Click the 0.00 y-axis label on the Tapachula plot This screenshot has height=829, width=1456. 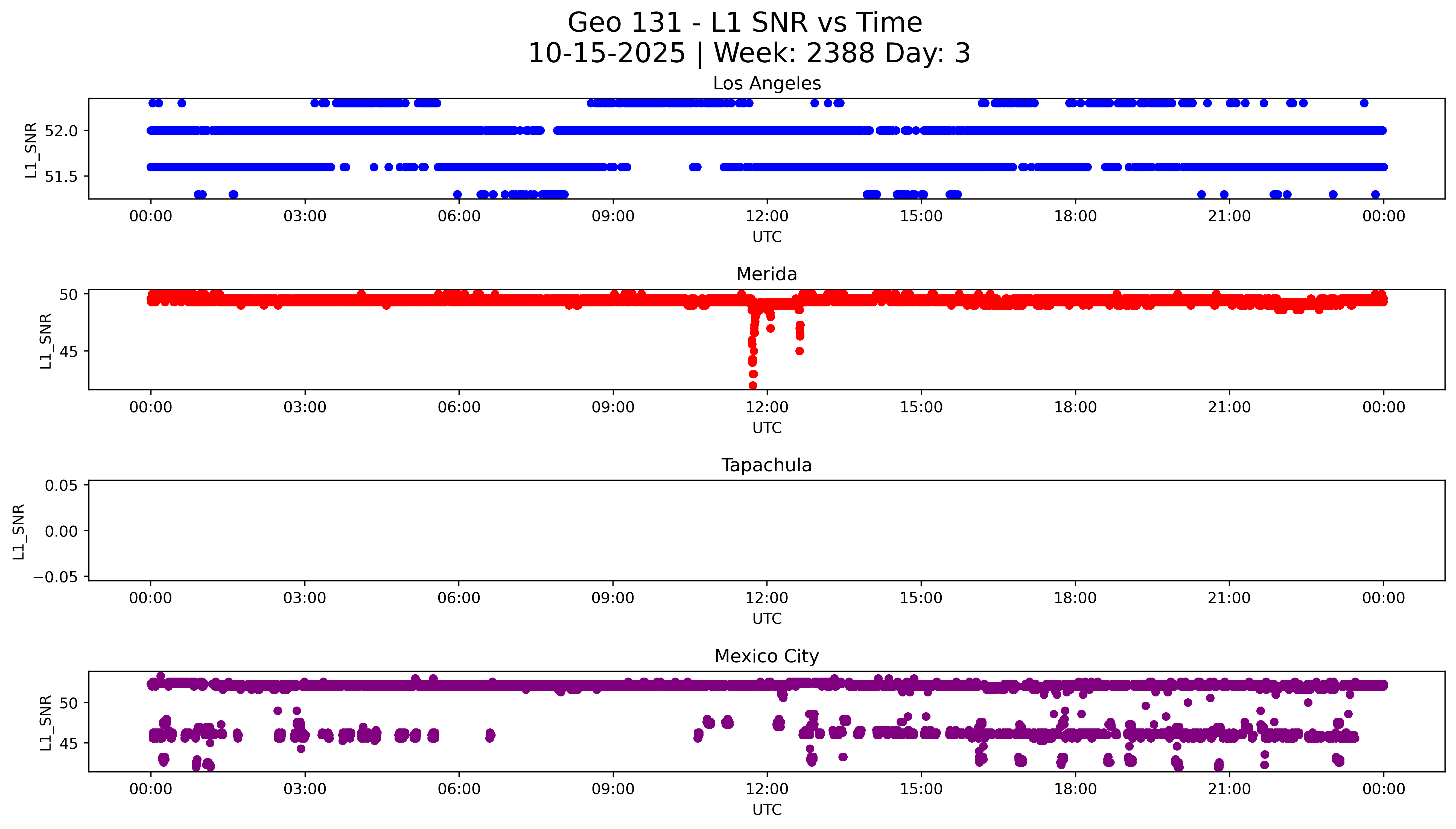point(61,532)
